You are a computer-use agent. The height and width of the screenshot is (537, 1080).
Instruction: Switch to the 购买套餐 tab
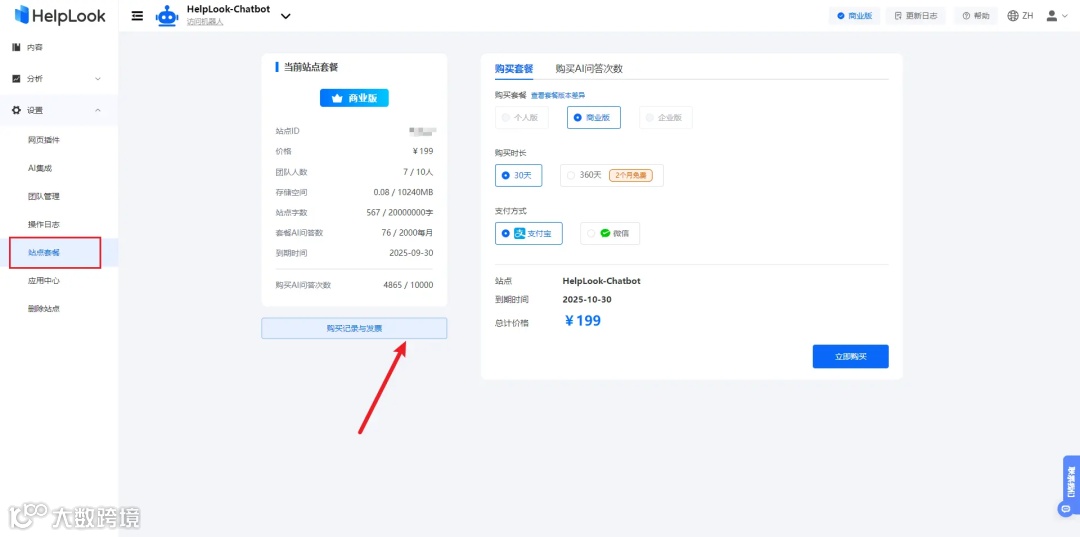coord(514,69)
